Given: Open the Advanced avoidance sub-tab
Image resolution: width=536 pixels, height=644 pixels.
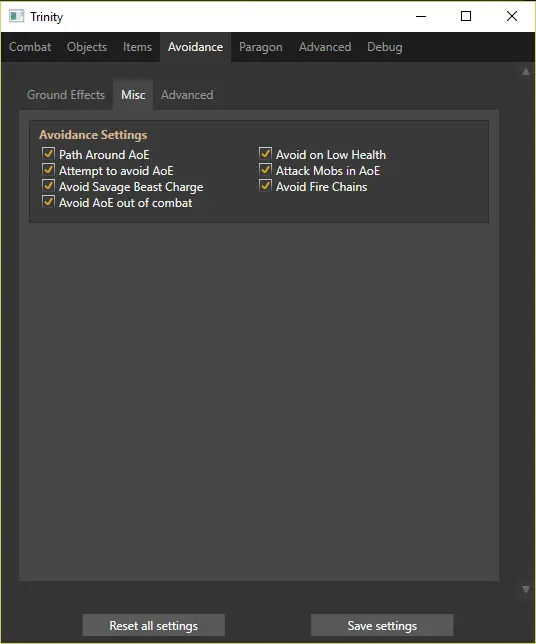Looking at the screenshot, I should [187, 95].
